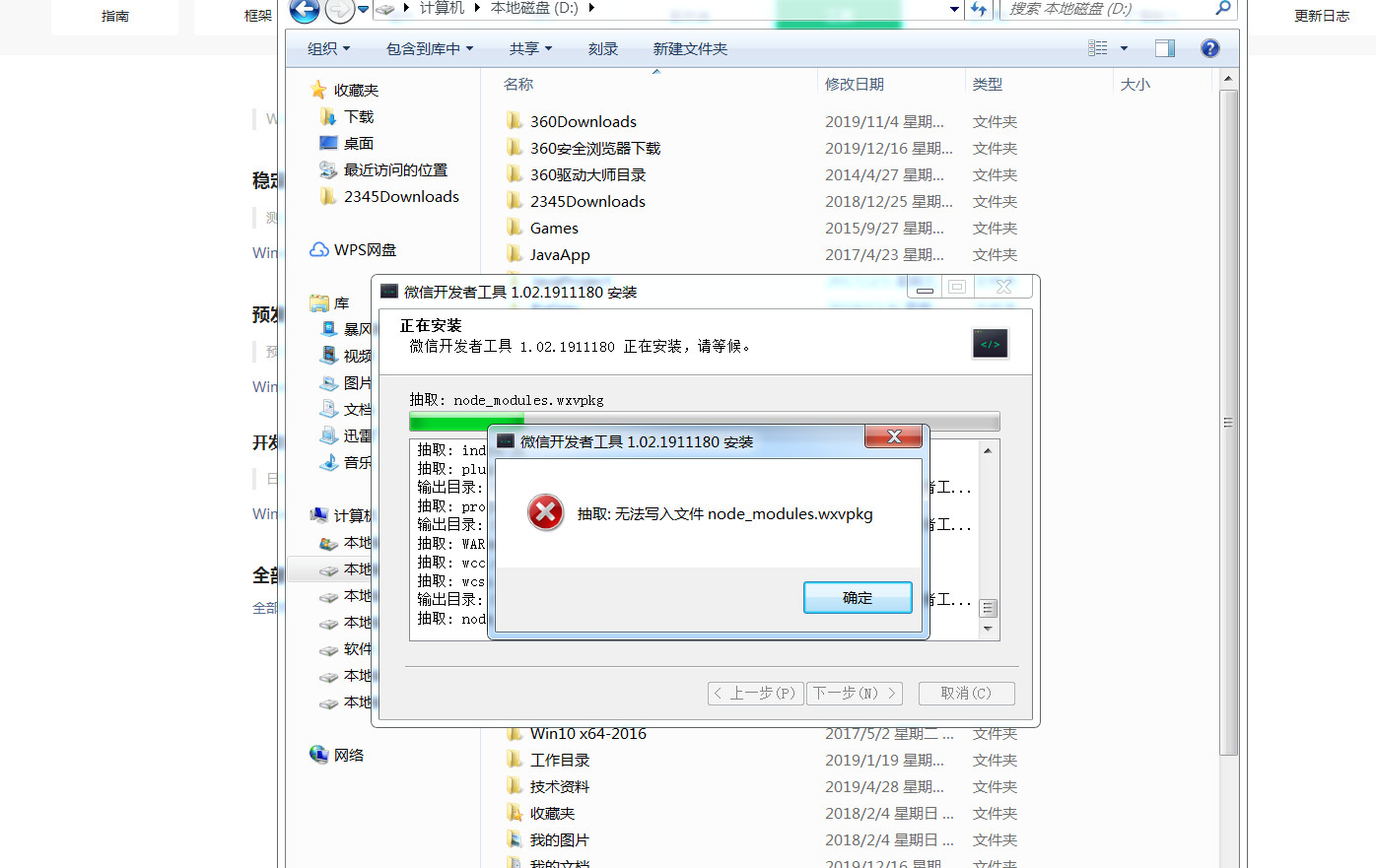Viewport: 1376px width, 868px height.
Task: Select 库 in navigation pane
Action: [341, 302]
